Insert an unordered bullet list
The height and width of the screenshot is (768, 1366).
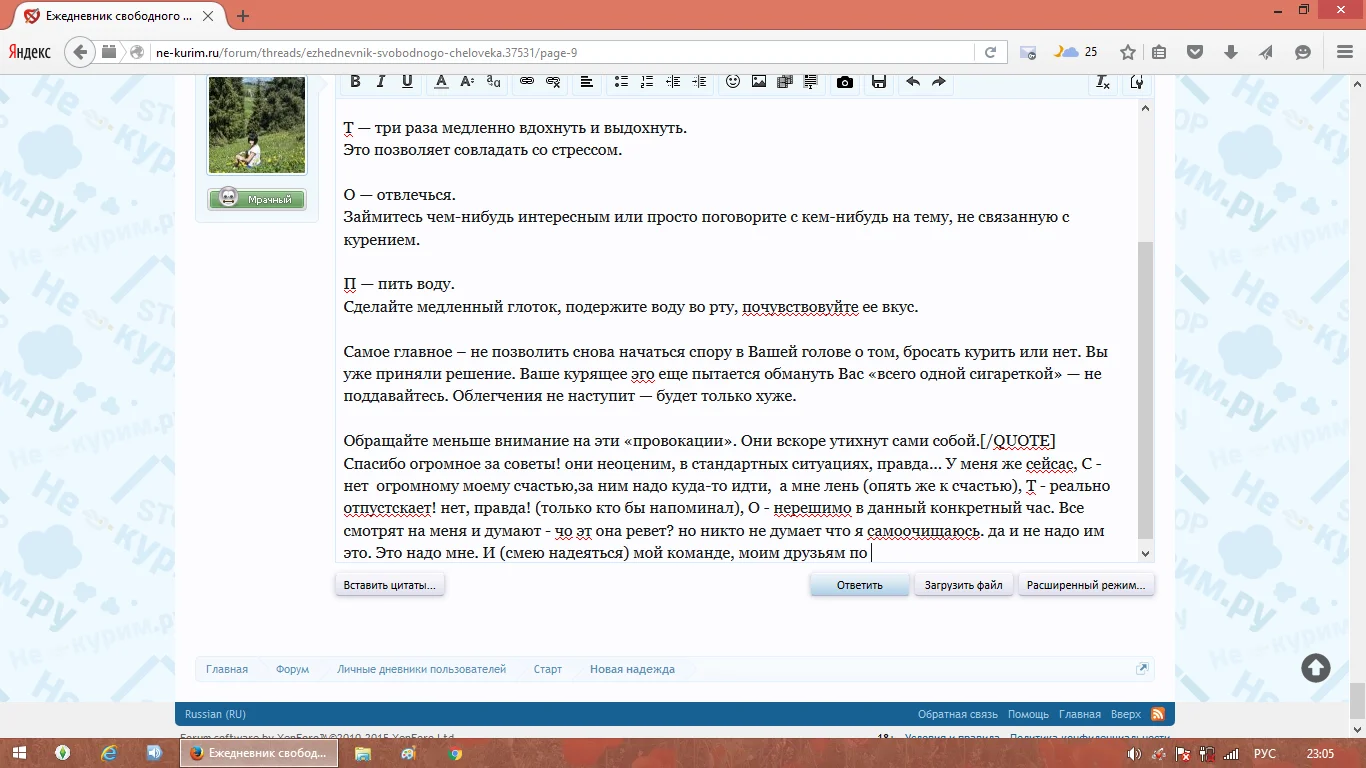[621, 82]
